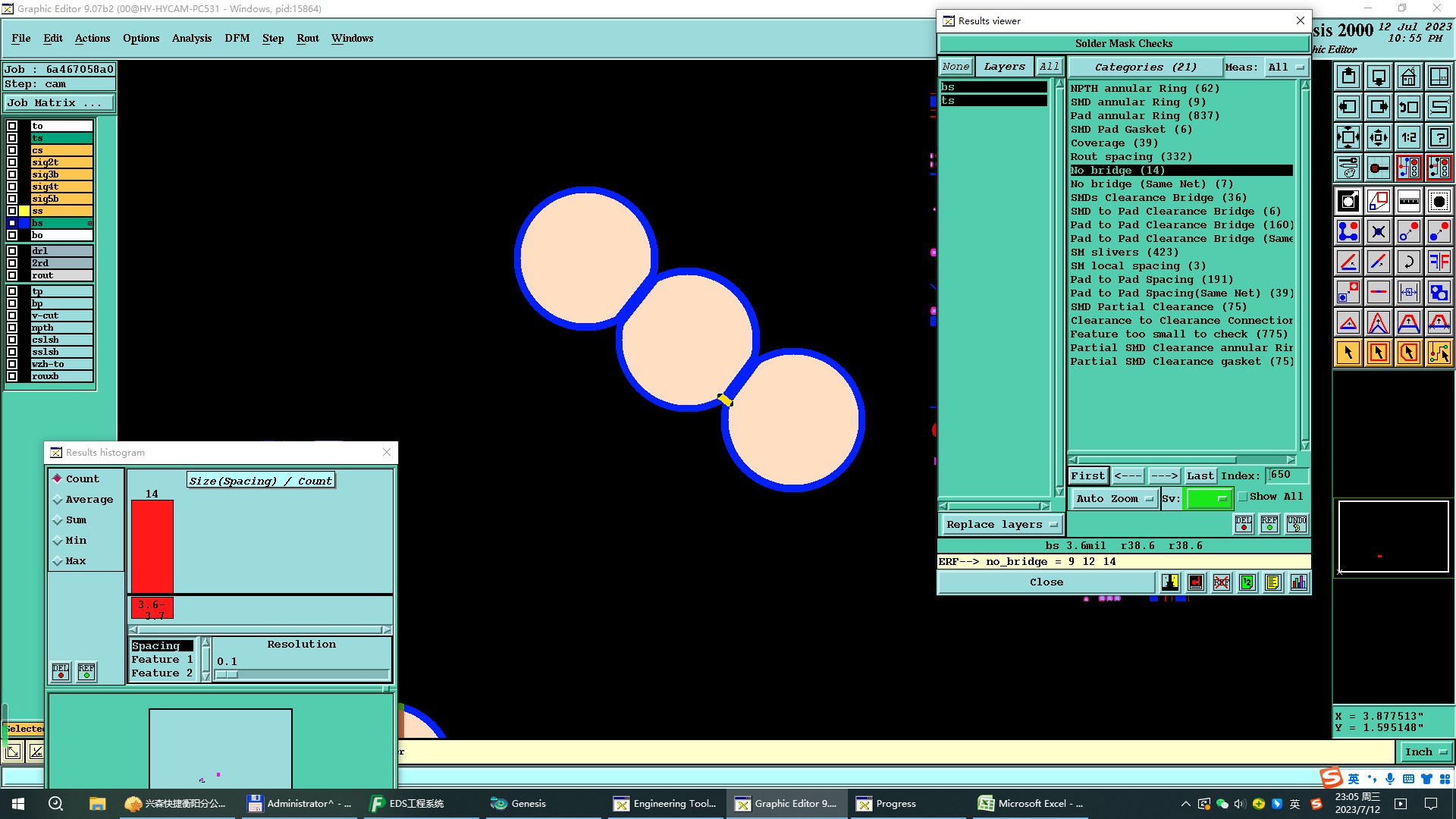This screenshot has width=1456, height=819.
Task: Toggle visibility box for layer 'to'
Action: (12, 126)
